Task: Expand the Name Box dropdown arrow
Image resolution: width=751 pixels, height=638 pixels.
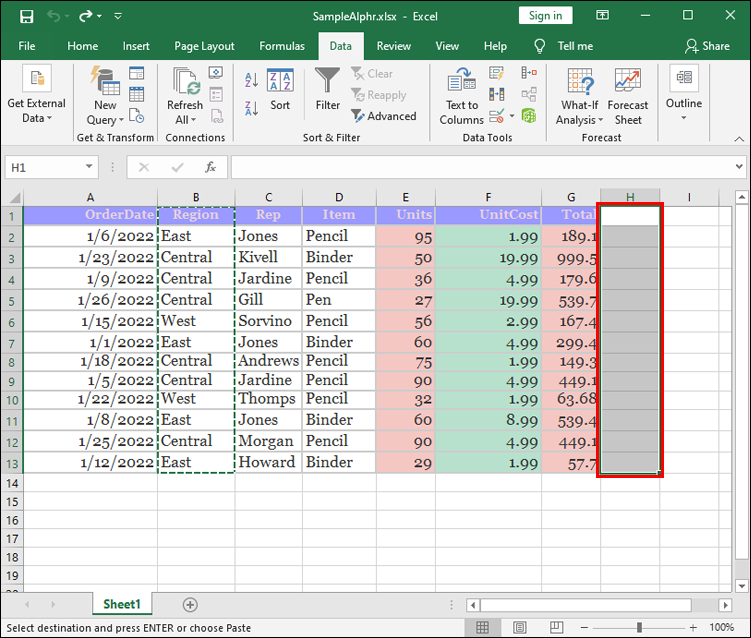Action: pyautogui.click(x=90, y=167)
